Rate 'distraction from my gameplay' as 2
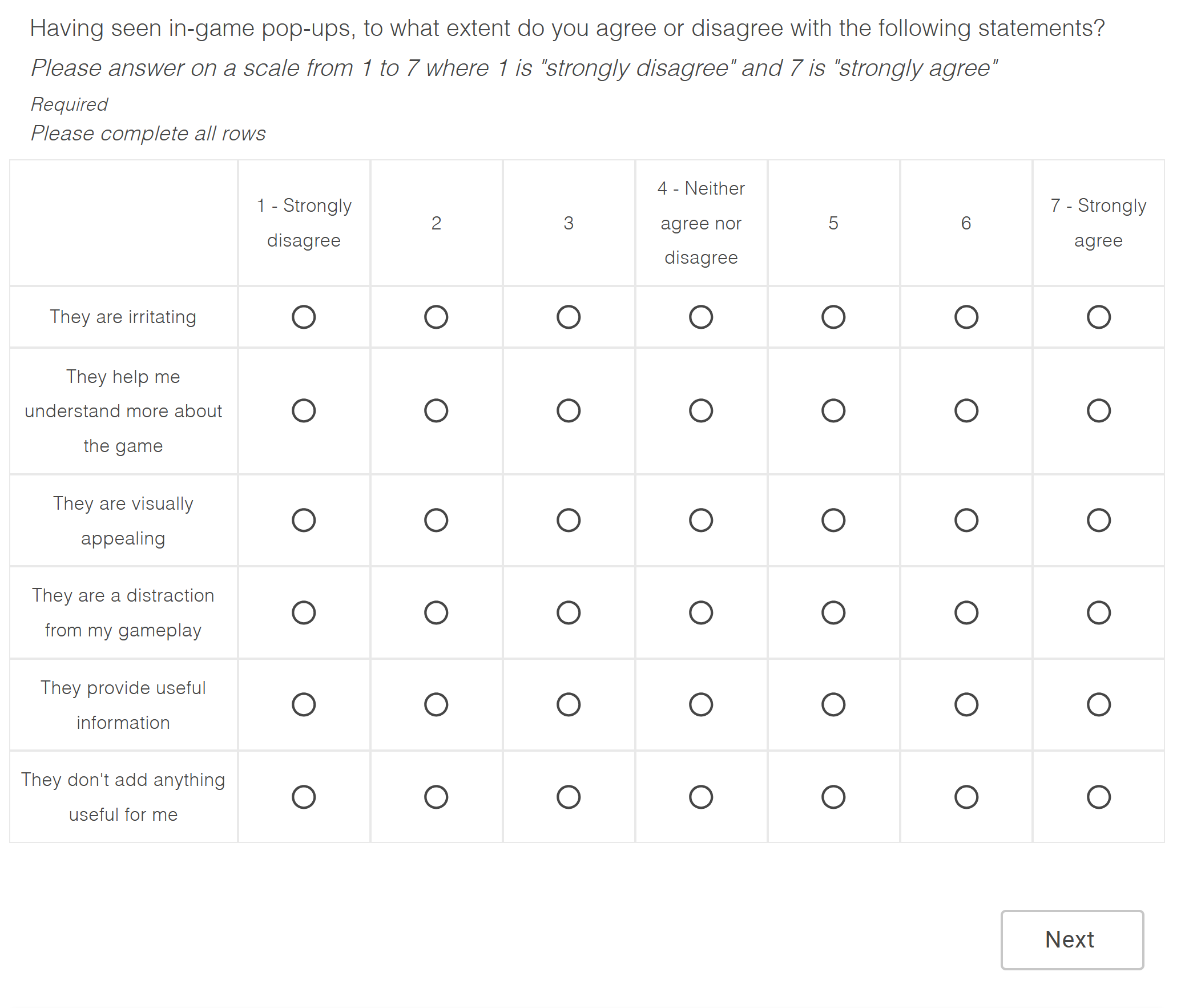Image resolution: width=1193 pixels, height=1008 pixels. [x=436, y=612]
